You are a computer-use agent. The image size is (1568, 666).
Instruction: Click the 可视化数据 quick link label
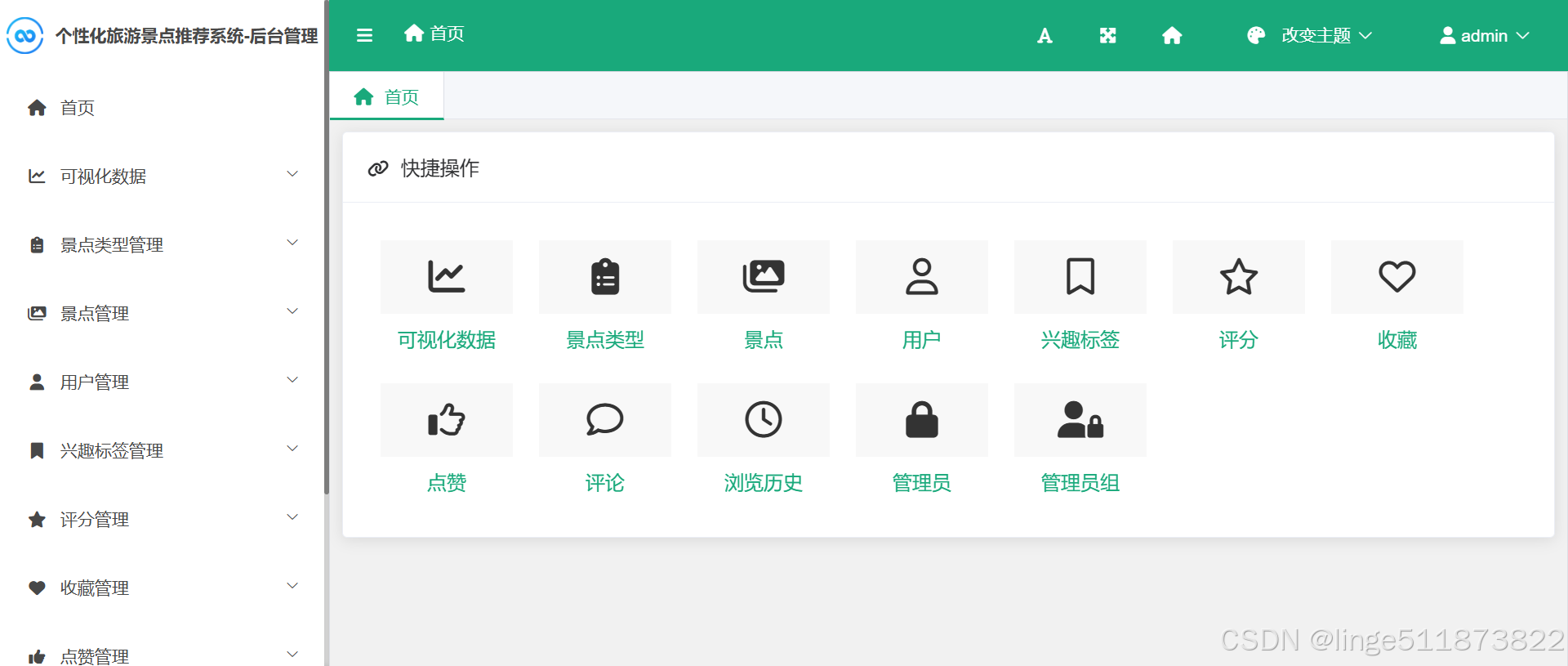447,340
